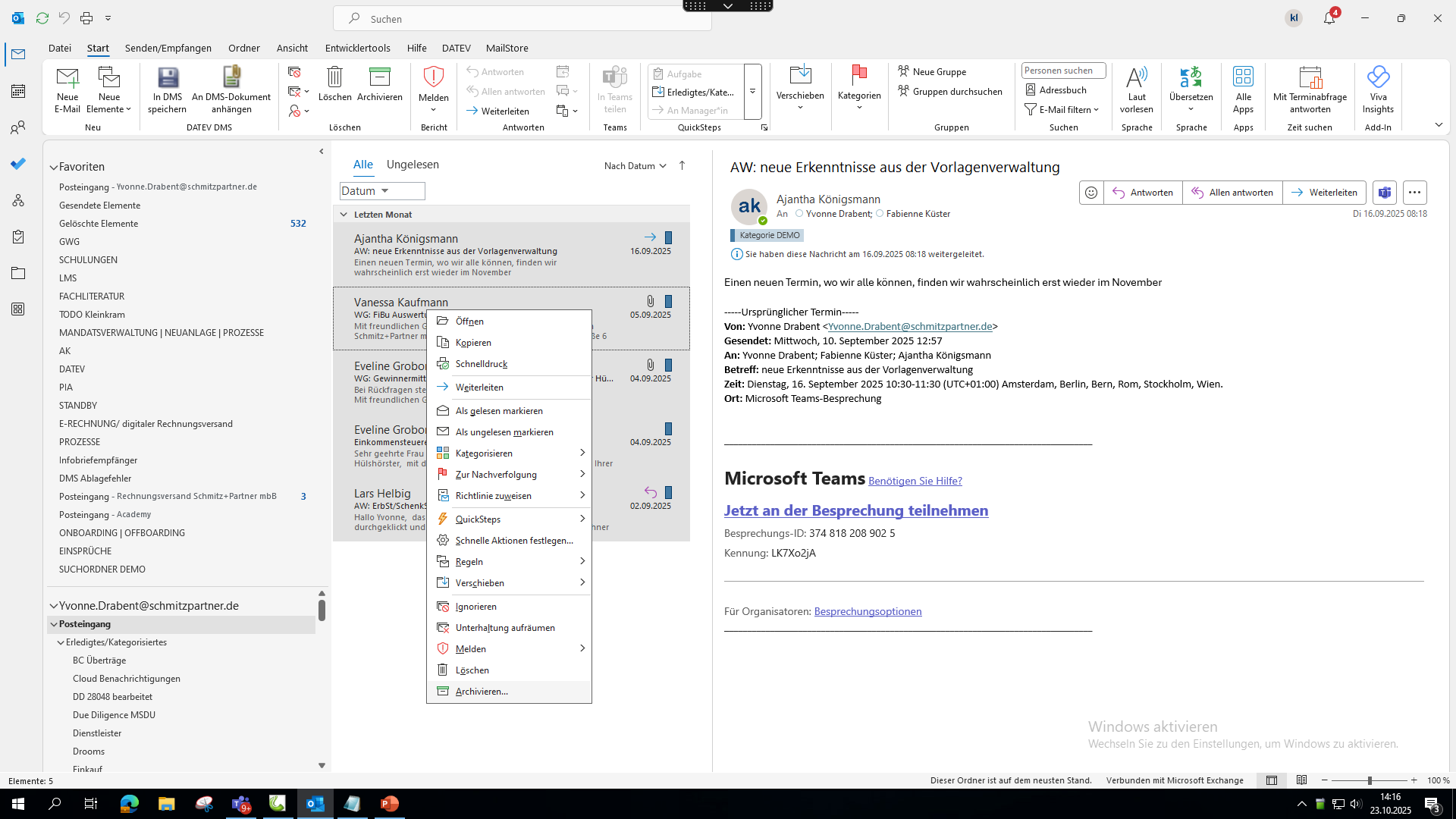This screenshot has width=1456, height=819.
Task: Open the calendar view in left navigation bar
Action: (x=18, y=91)
